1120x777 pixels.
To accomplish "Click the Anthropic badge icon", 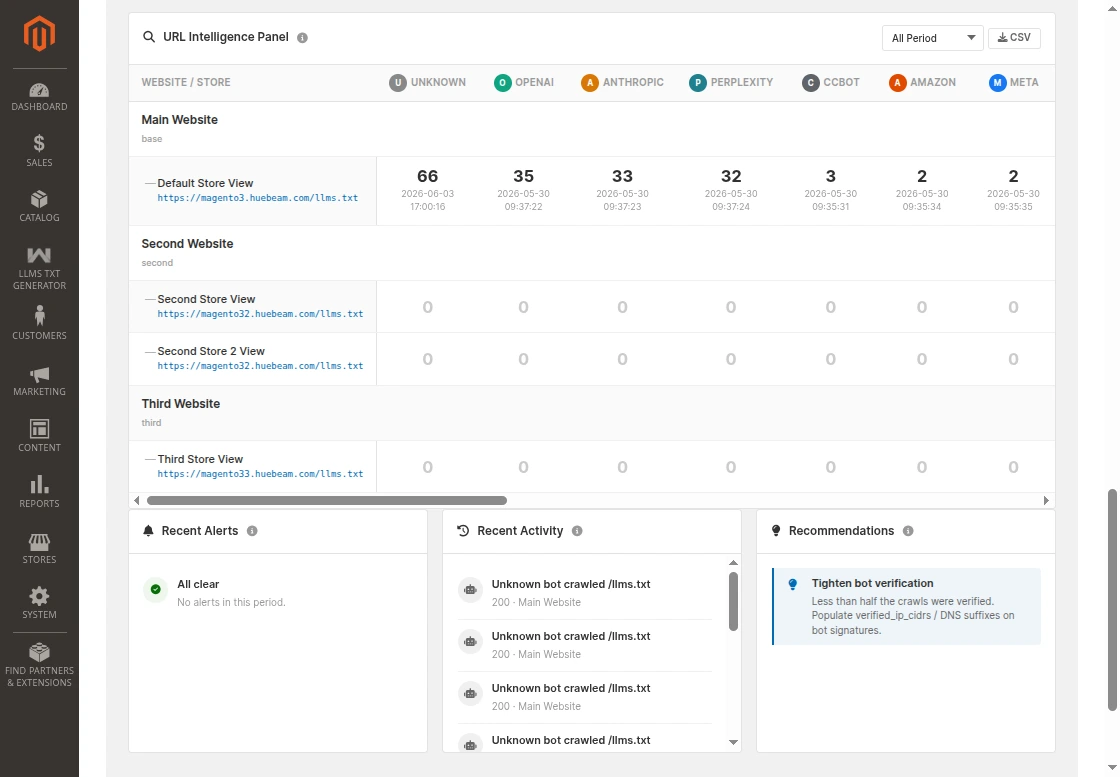I will pyautogui.click(x=590, y=83).
